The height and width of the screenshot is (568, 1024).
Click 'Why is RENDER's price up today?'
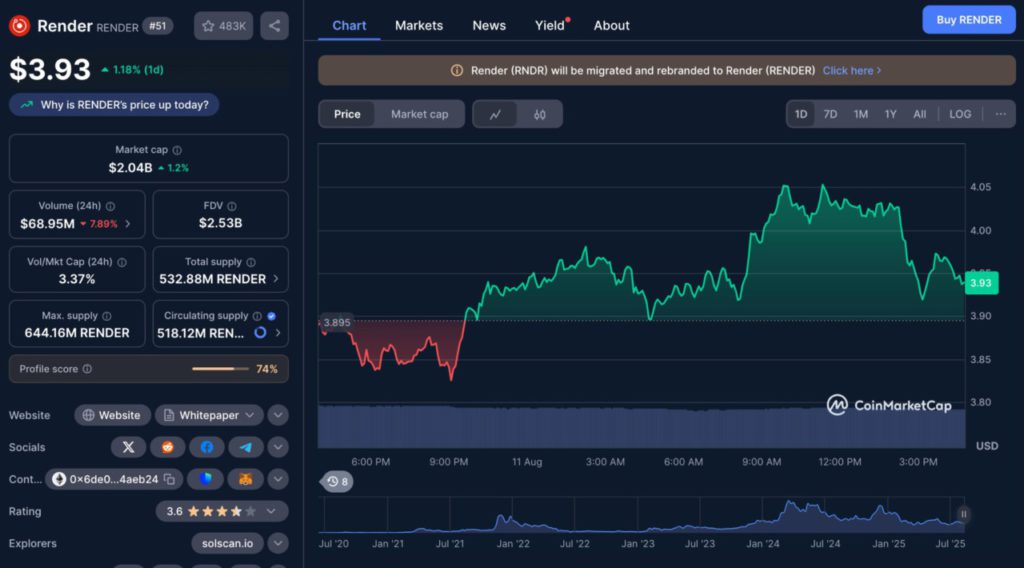(x=115, y=105)
